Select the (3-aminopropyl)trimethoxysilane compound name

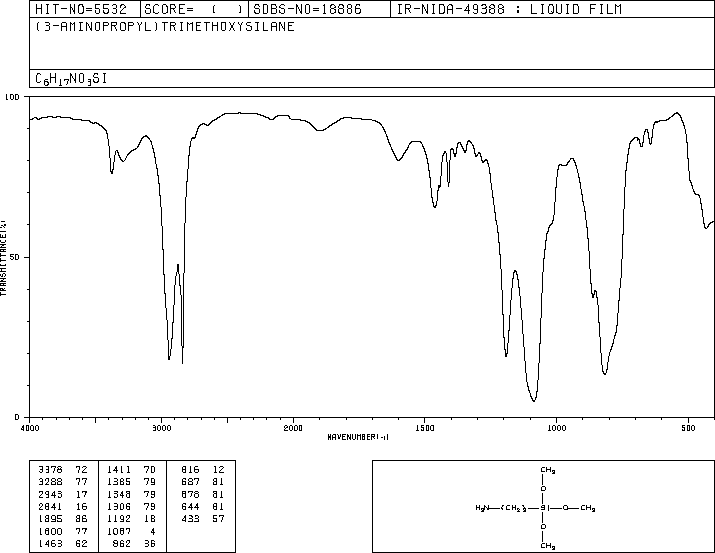coord(165,26)
